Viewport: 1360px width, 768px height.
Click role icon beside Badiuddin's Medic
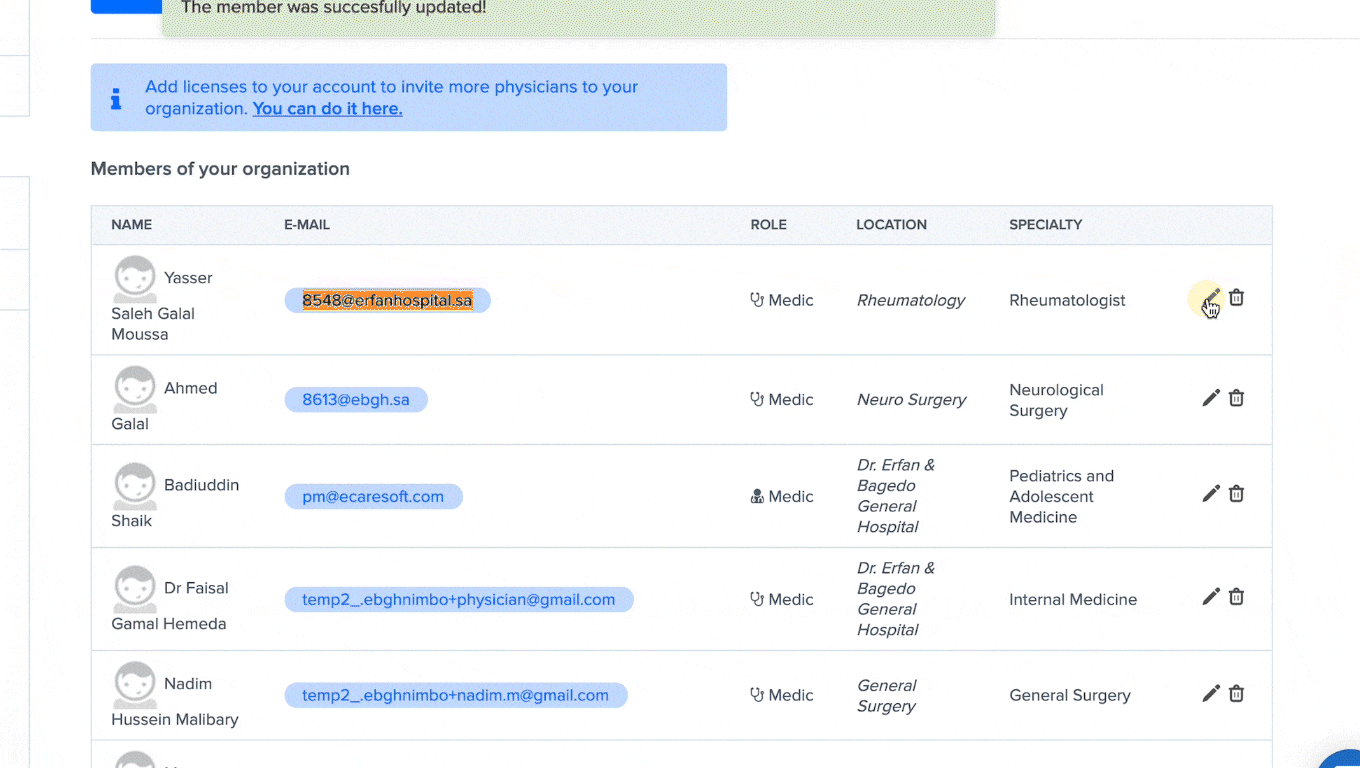click(757, 496)
